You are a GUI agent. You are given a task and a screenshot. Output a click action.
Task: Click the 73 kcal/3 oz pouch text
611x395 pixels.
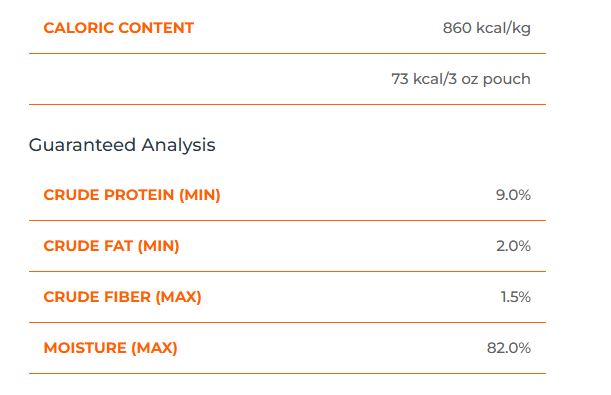[461, 79]
